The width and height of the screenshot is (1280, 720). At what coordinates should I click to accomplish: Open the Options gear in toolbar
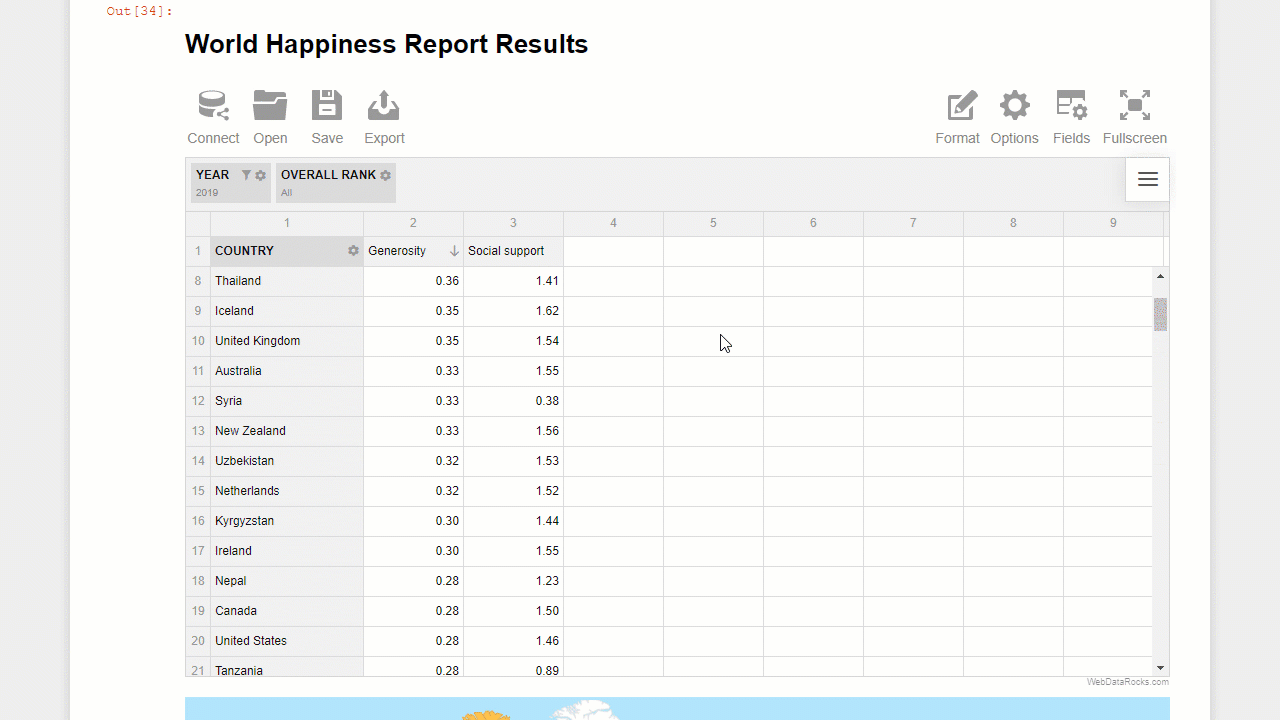(1015, 118)
